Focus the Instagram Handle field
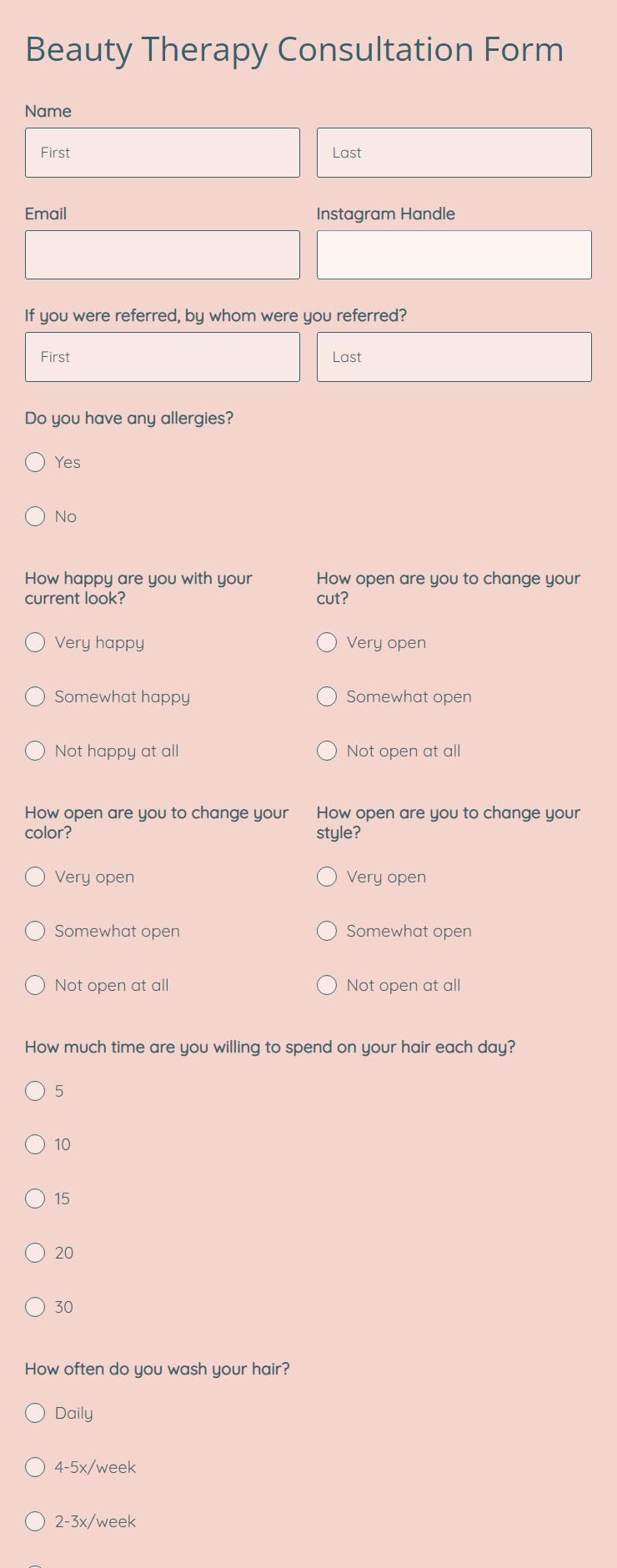This screenshot has width=617, height=1568. (x=454, y=254)
